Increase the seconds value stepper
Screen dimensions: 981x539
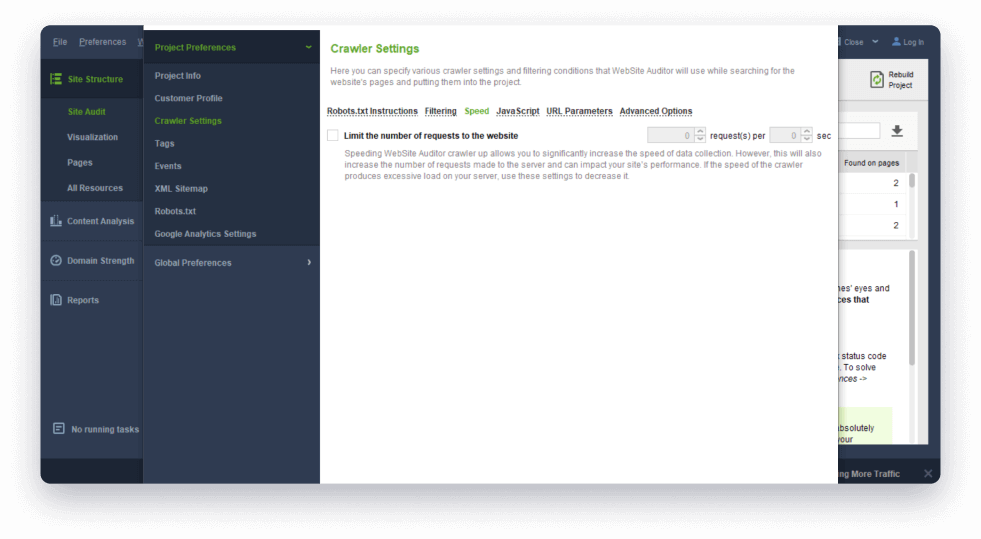pos(807,132)
